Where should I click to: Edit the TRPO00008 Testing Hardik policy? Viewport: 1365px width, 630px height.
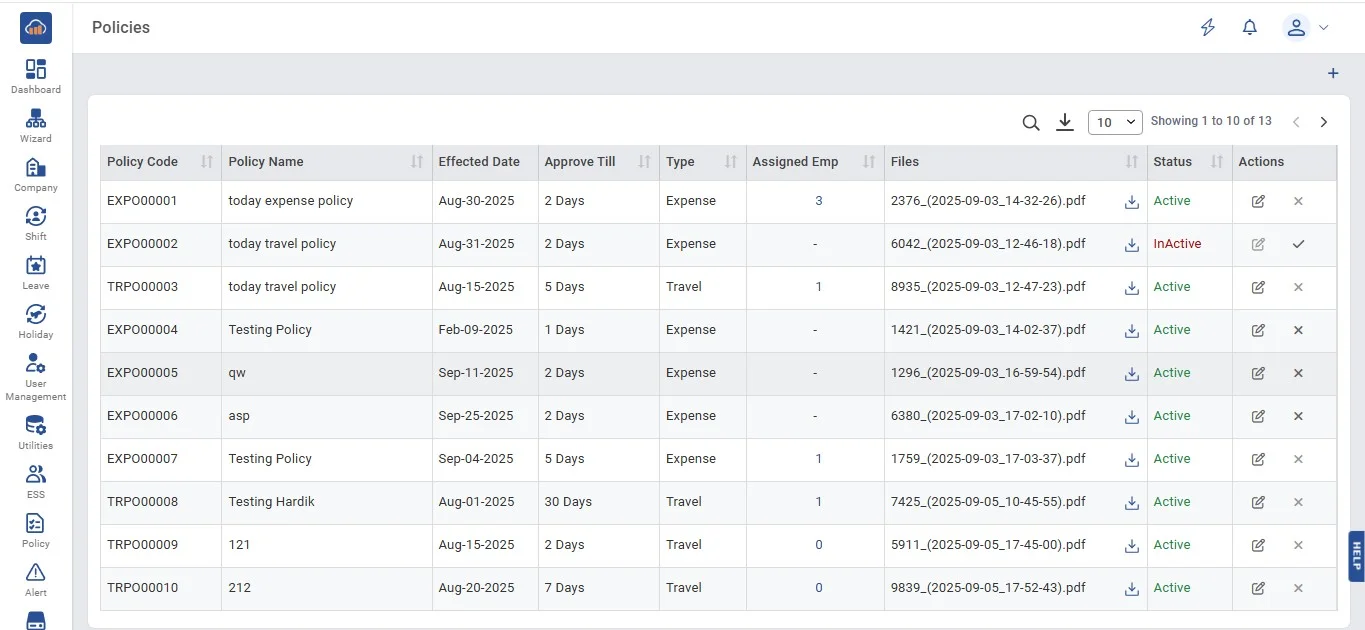click(1258, 502)
